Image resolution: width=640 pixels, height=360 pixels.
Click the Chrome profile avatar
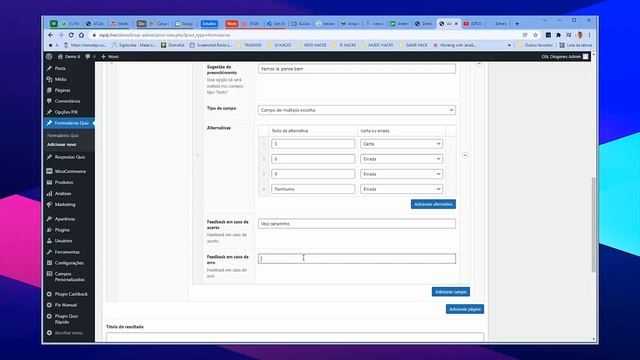580,35
